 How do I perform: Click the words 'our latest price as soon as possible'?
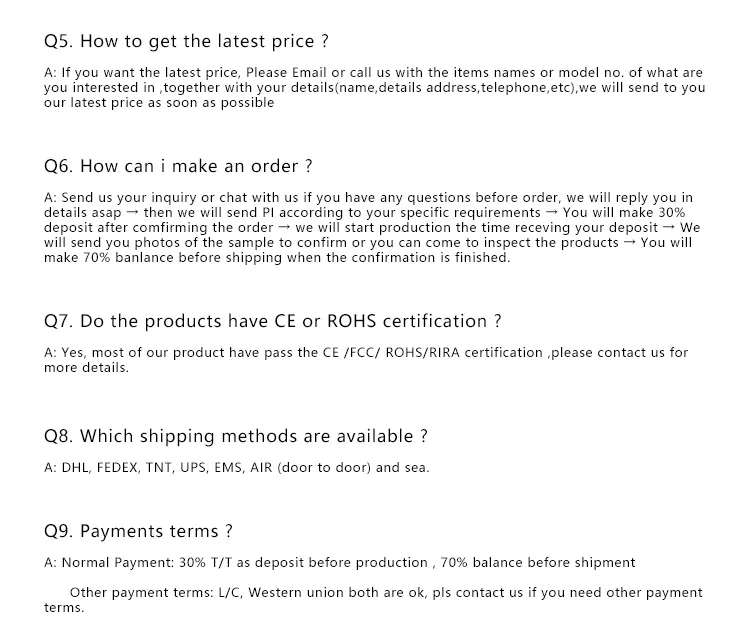(159, 103)
